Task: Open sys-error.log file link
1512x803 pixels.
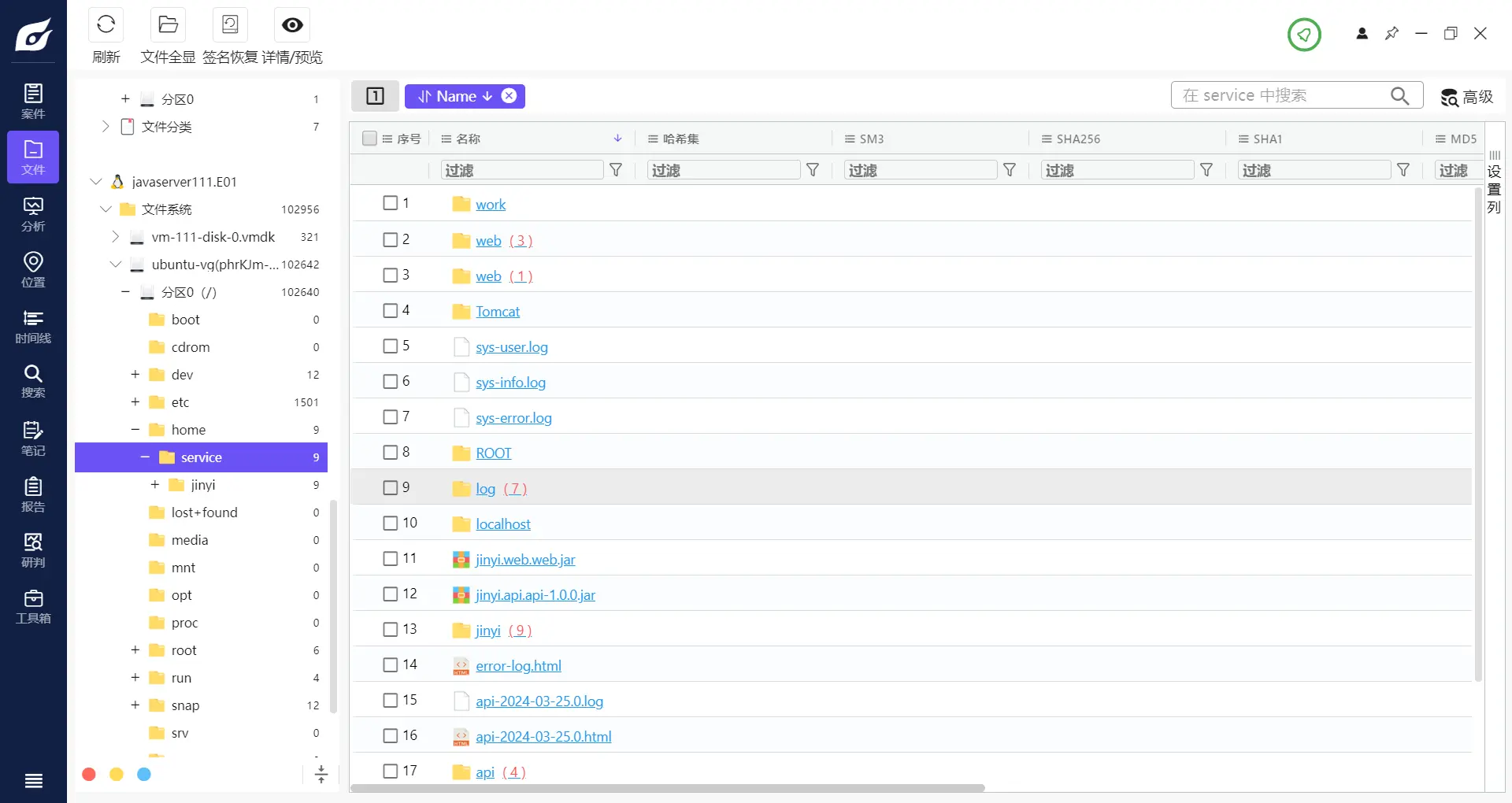Action: coord(513,417)
